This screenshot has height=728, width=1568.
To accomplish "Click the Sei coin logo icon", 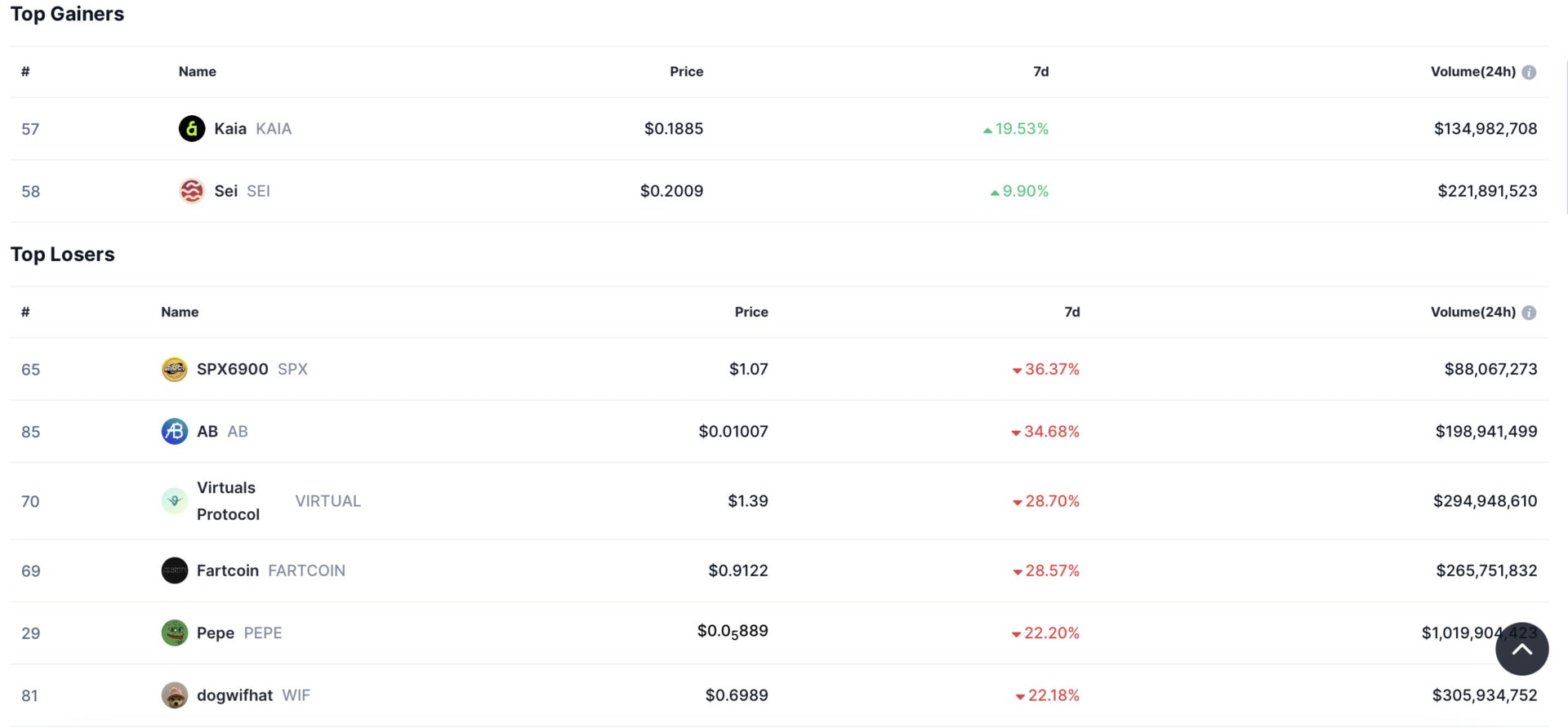I will [192, 191].
